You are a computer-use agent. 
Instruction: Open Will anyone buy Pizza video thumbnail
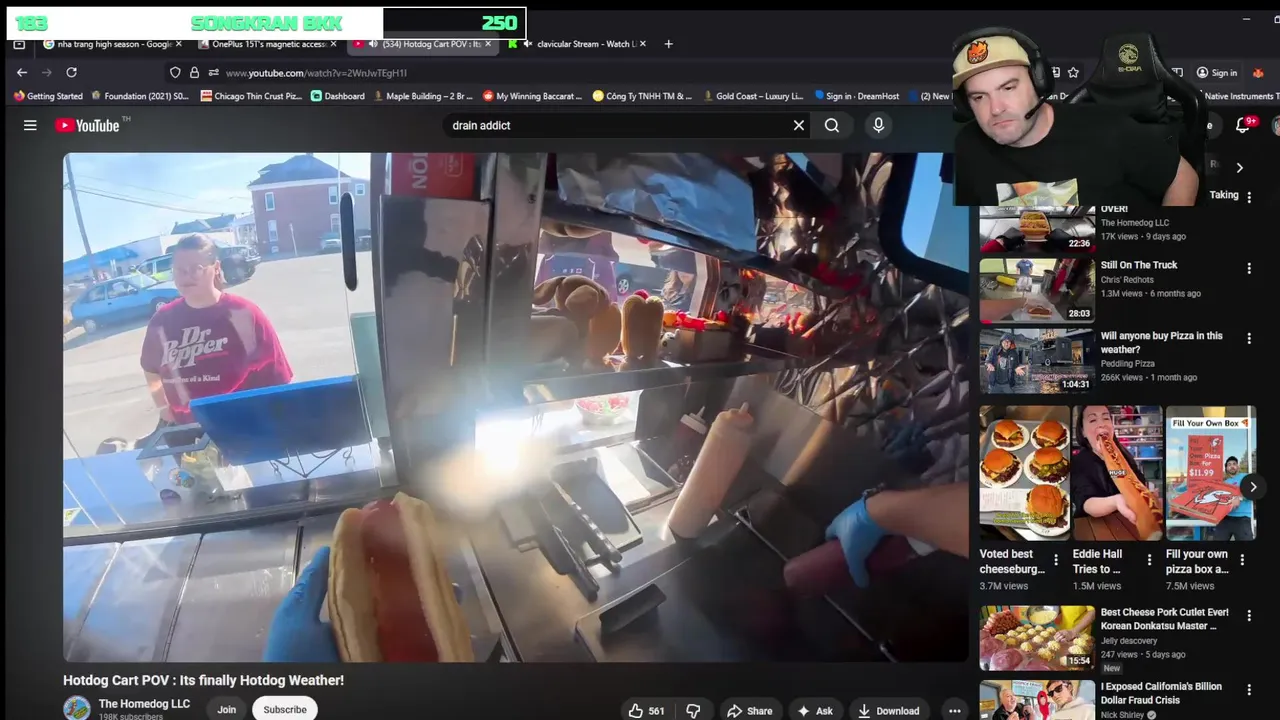click(x=1037, y=361)
